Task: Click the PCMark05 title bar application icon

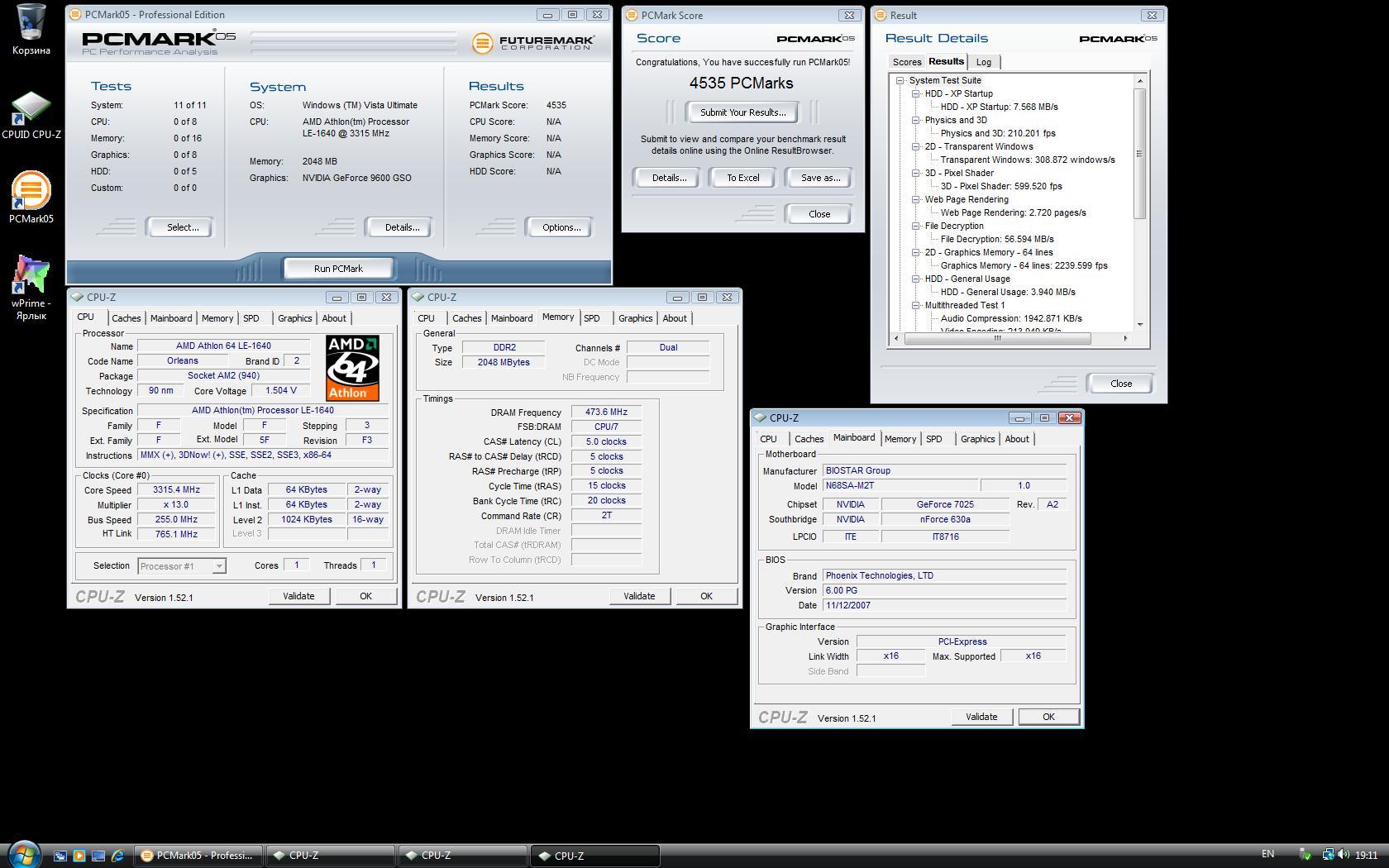Action: coord(75,14)
